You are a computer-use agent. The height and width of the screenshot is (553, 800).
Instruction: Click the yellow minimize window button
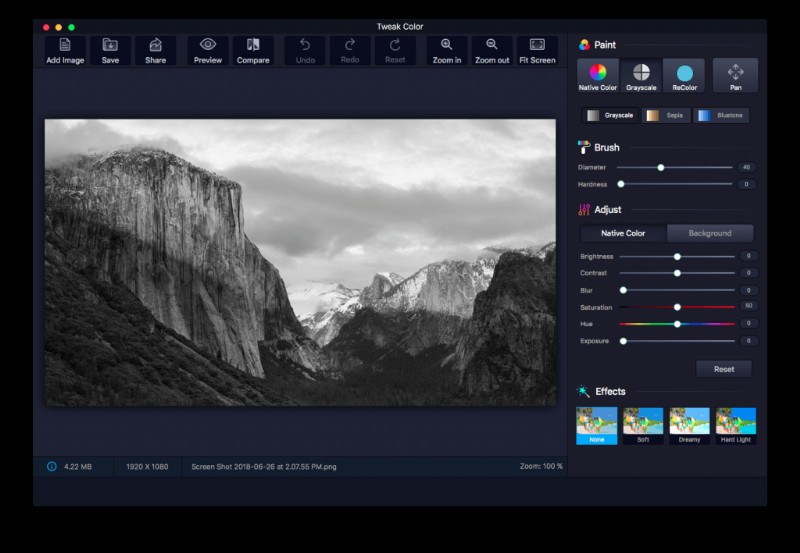click(59, 27)
